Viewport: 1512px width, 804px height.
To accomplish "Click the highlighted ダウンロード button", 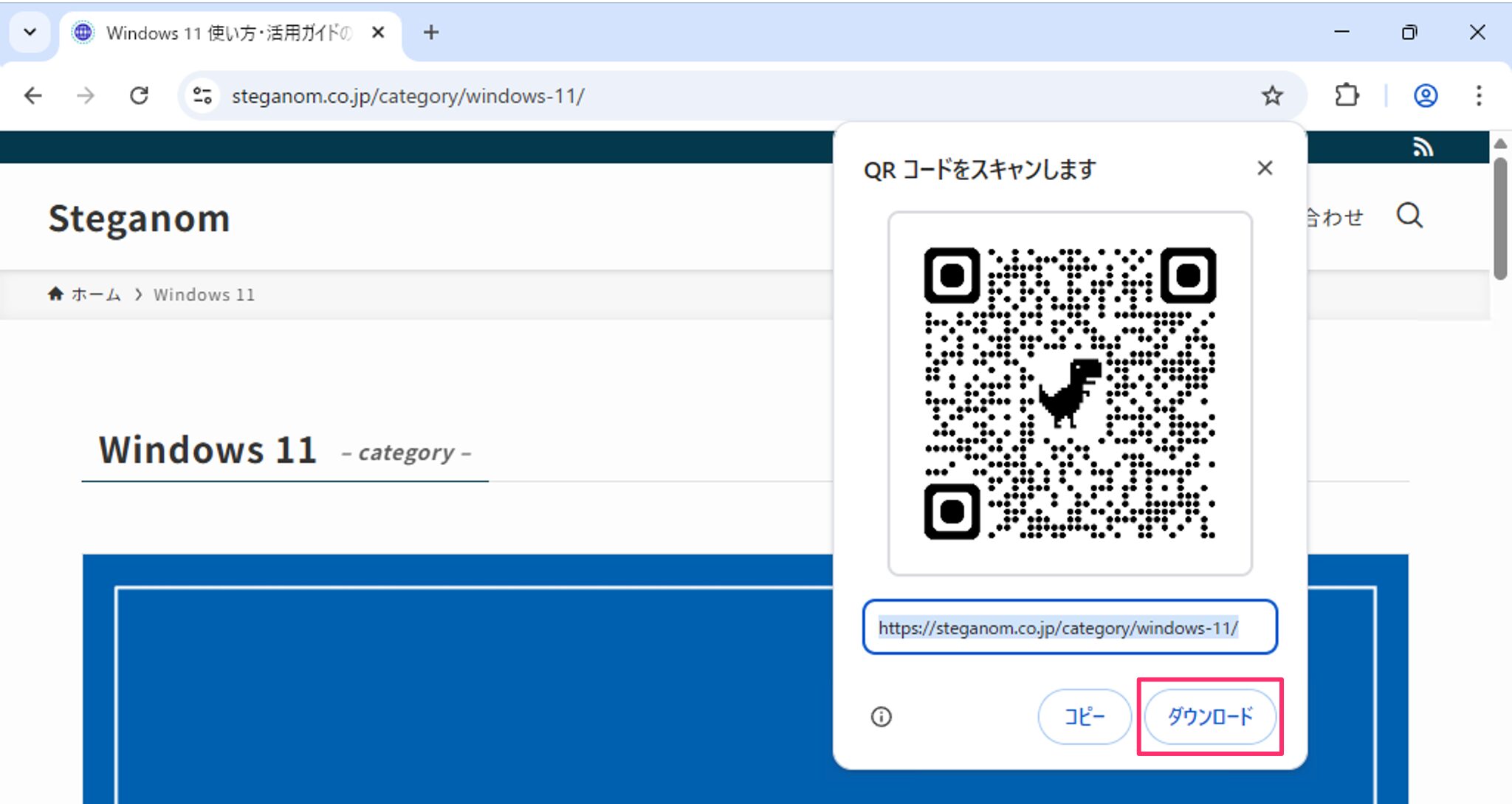I will click(x=1209, y=716).
